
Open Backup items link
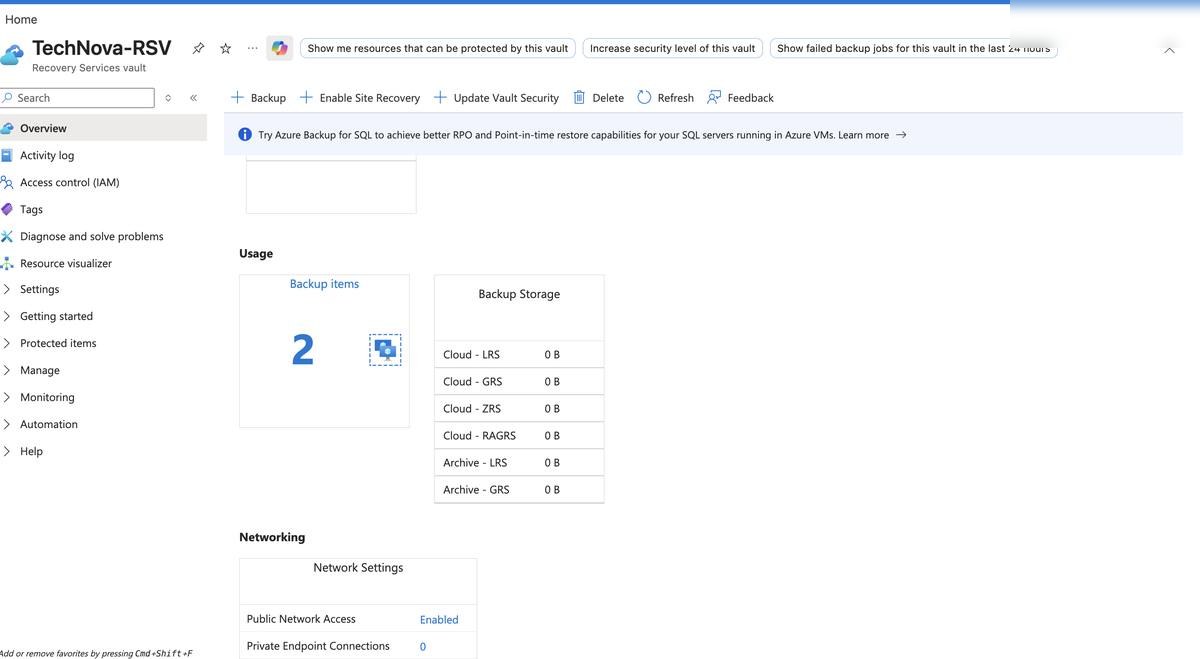pos(324,284)
